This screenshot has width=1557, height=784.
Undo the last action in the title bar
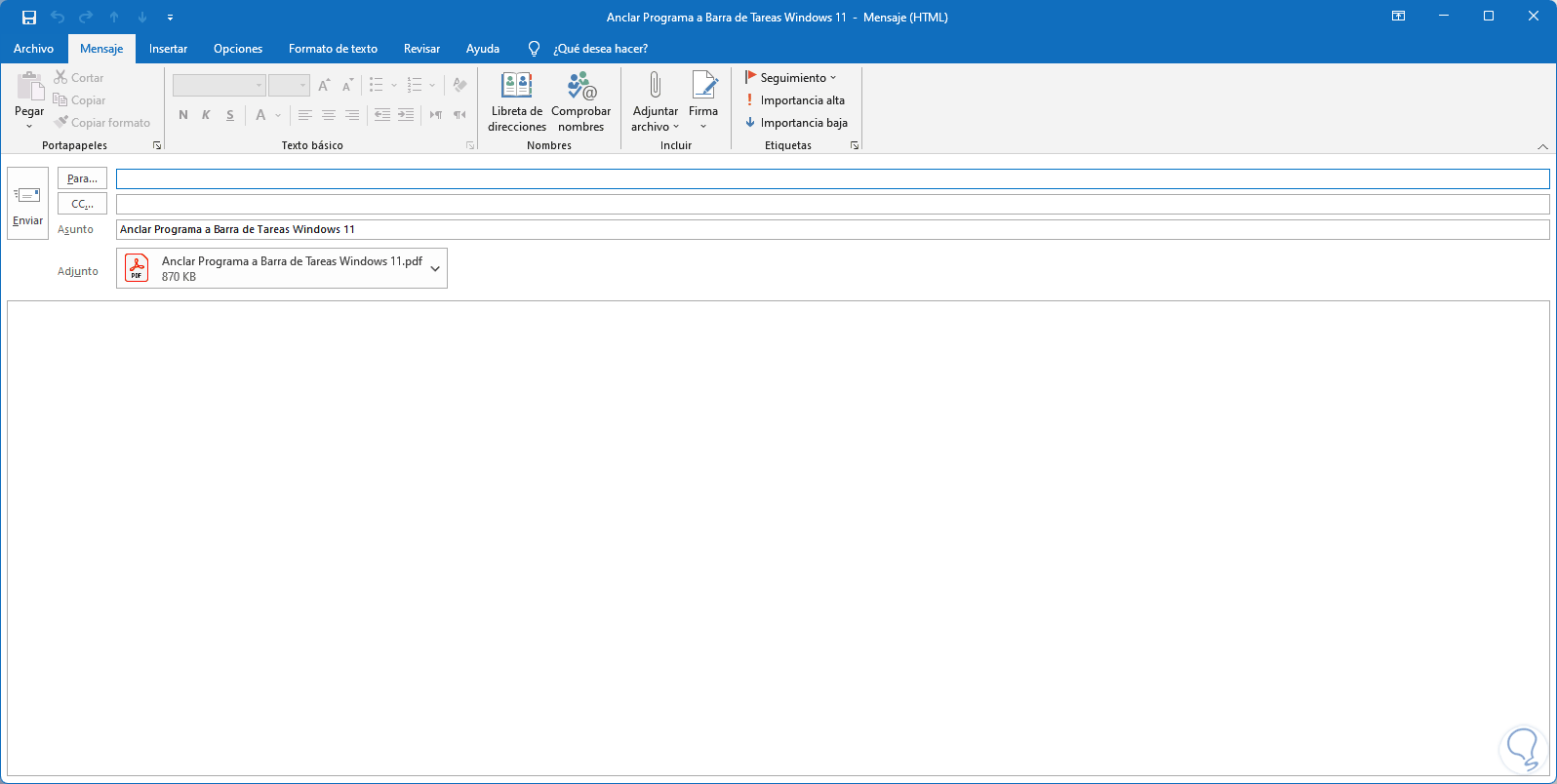pyautogui.click(x=58, y=18)
